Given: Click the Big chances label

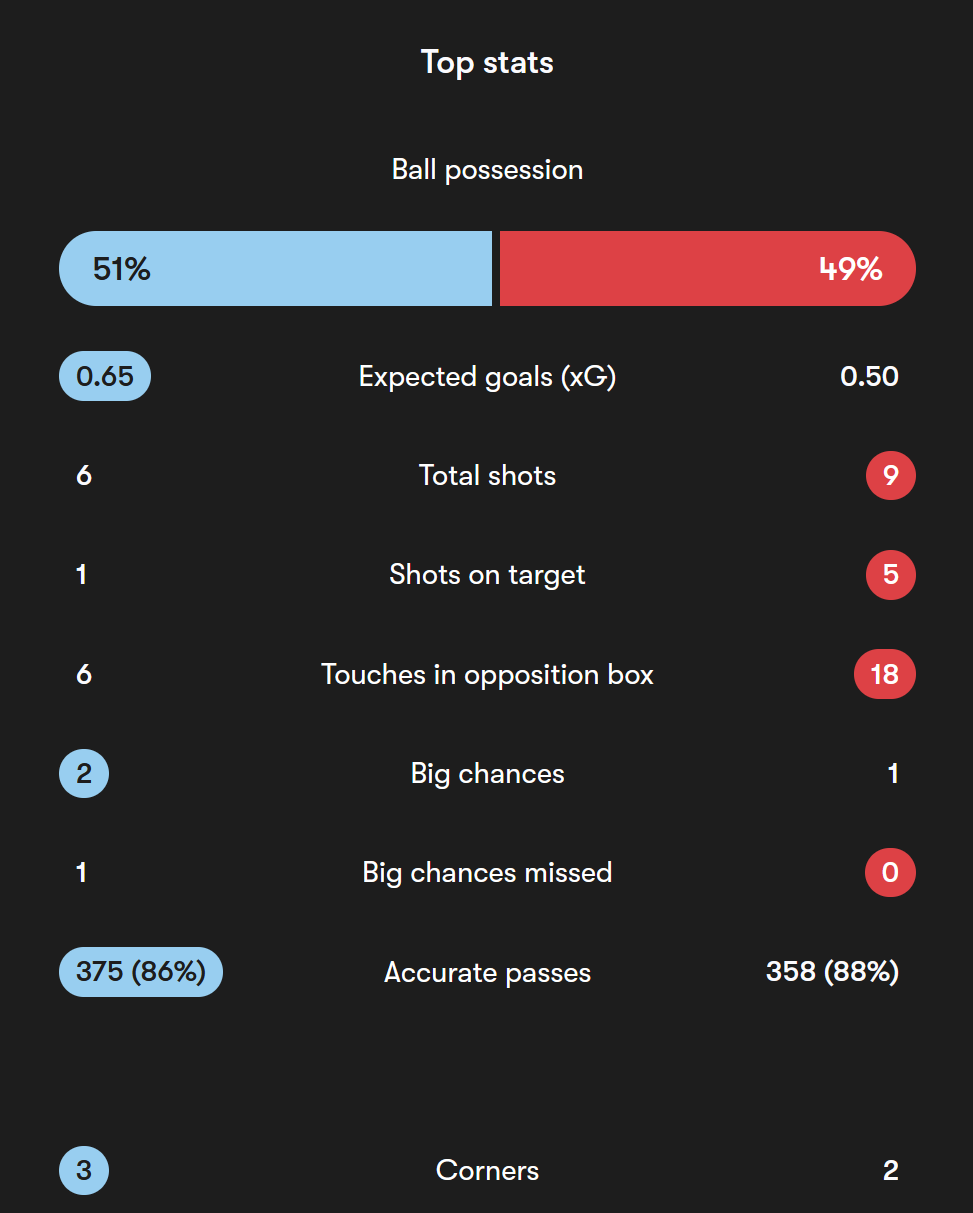Looking at the screenshot, I should (x=487, y=773).
